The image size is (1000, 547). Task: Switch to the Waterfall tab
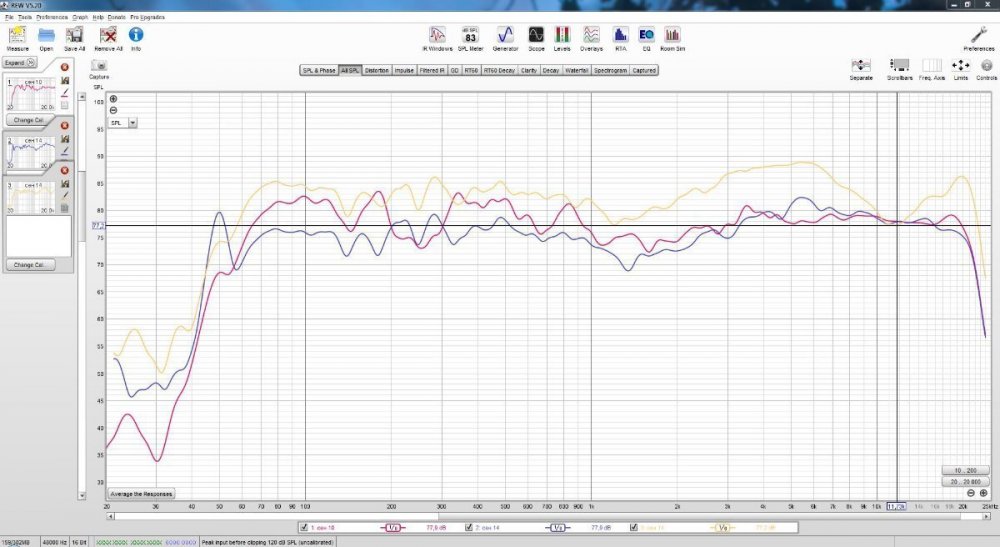click(x=577, y=71)
